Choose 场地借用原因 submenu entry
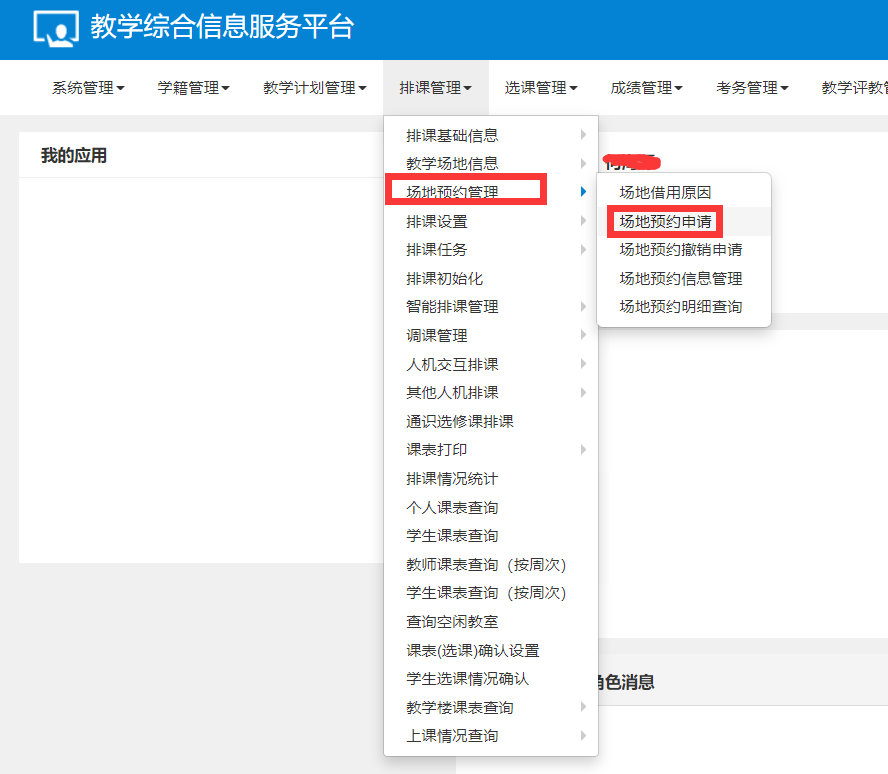This screenshot has width=888, height=774. 665,193
